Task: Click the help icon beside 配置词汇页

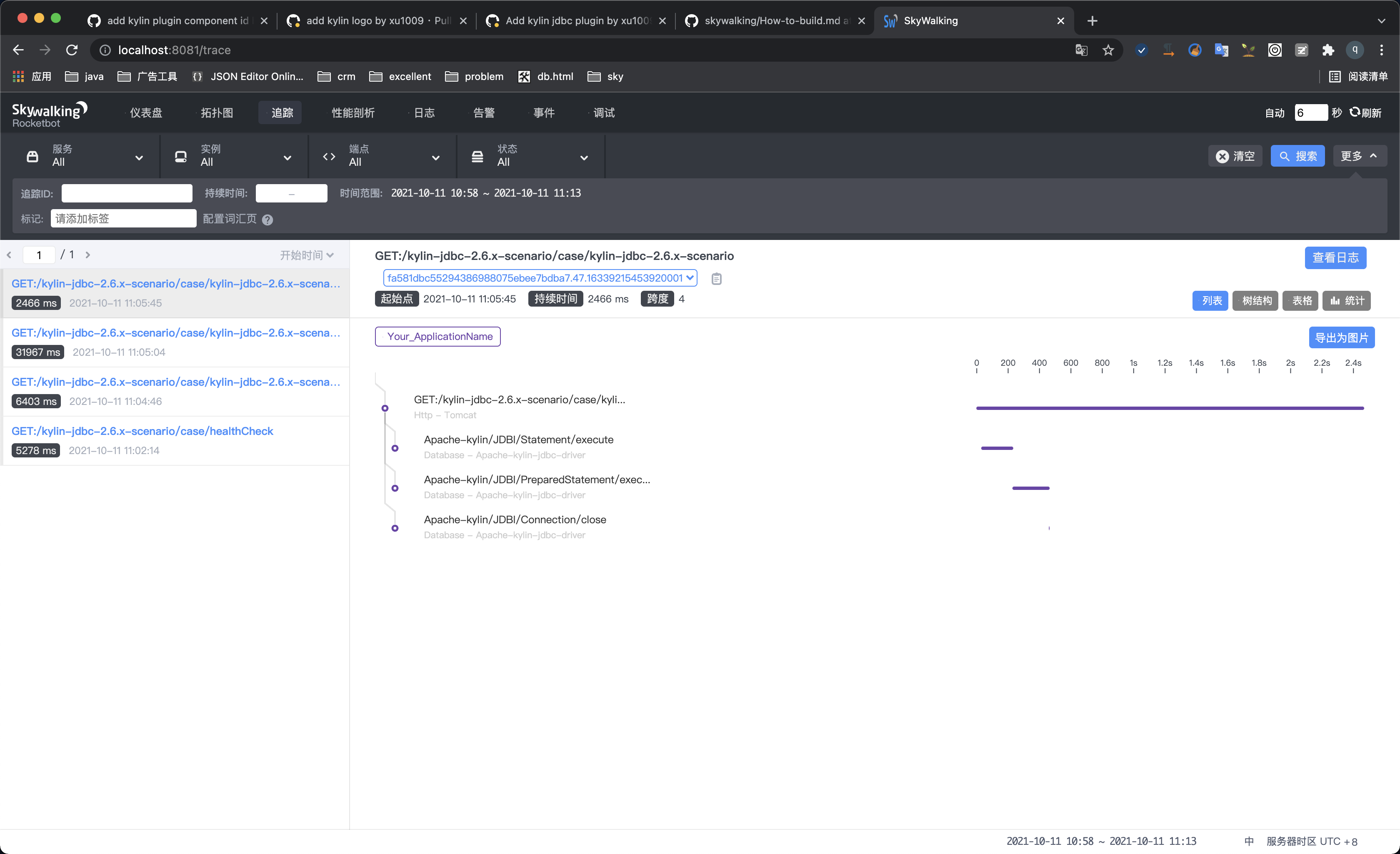Action: pyautogui.click(x=267, y=220)
